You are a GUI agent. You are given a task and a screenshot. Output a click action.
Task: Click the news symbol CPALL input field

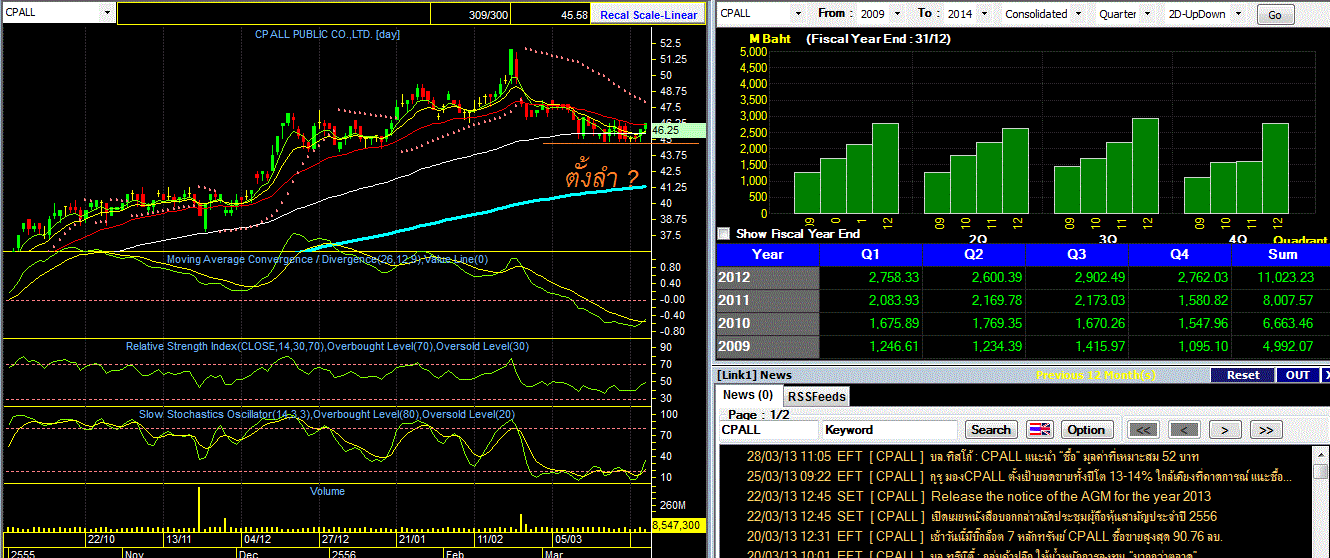[x=769, y=429]
